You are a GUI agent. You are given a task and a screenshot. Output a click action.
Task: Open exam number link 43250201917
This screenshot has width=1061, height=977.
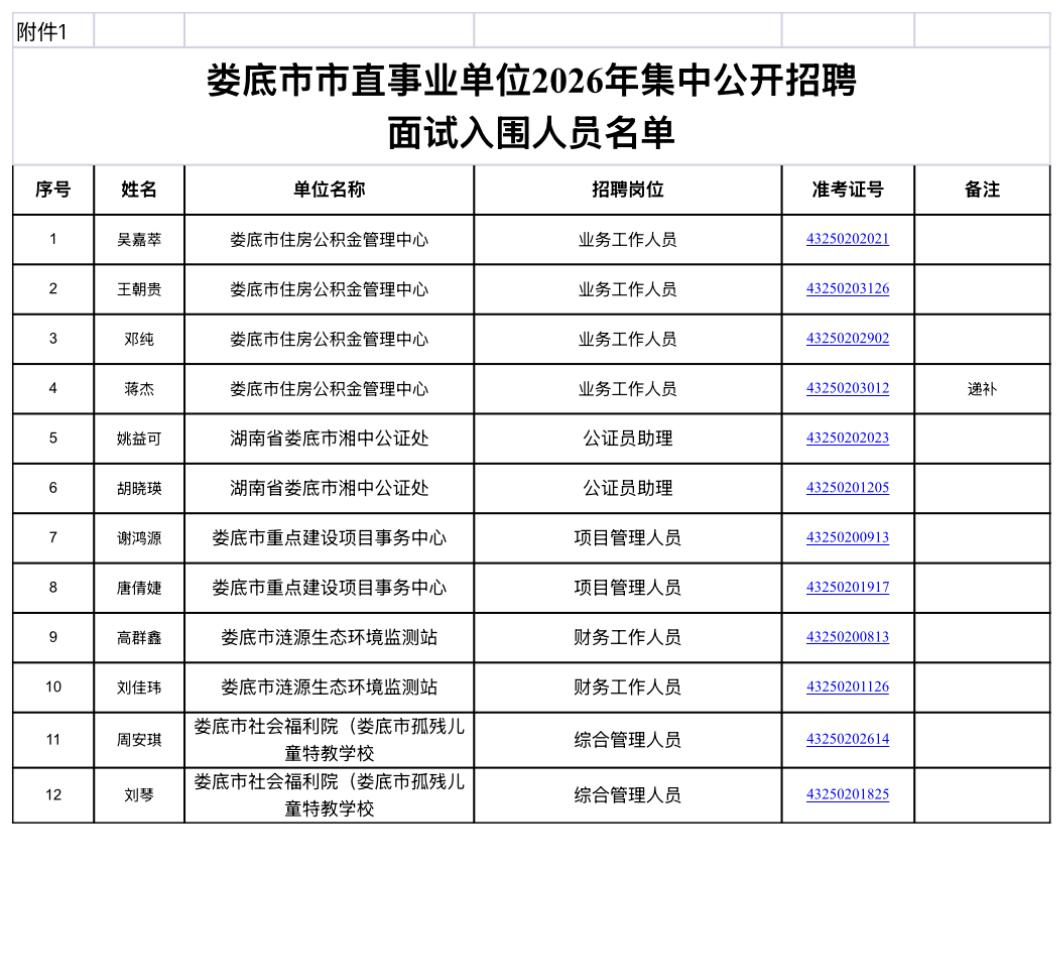847,587
